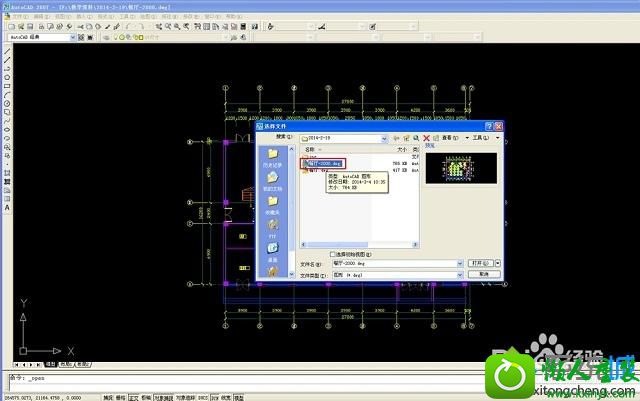640x401 pixels.
Task: Expand the 文件类型 combo box arrow
Action: tap(460, 275)
